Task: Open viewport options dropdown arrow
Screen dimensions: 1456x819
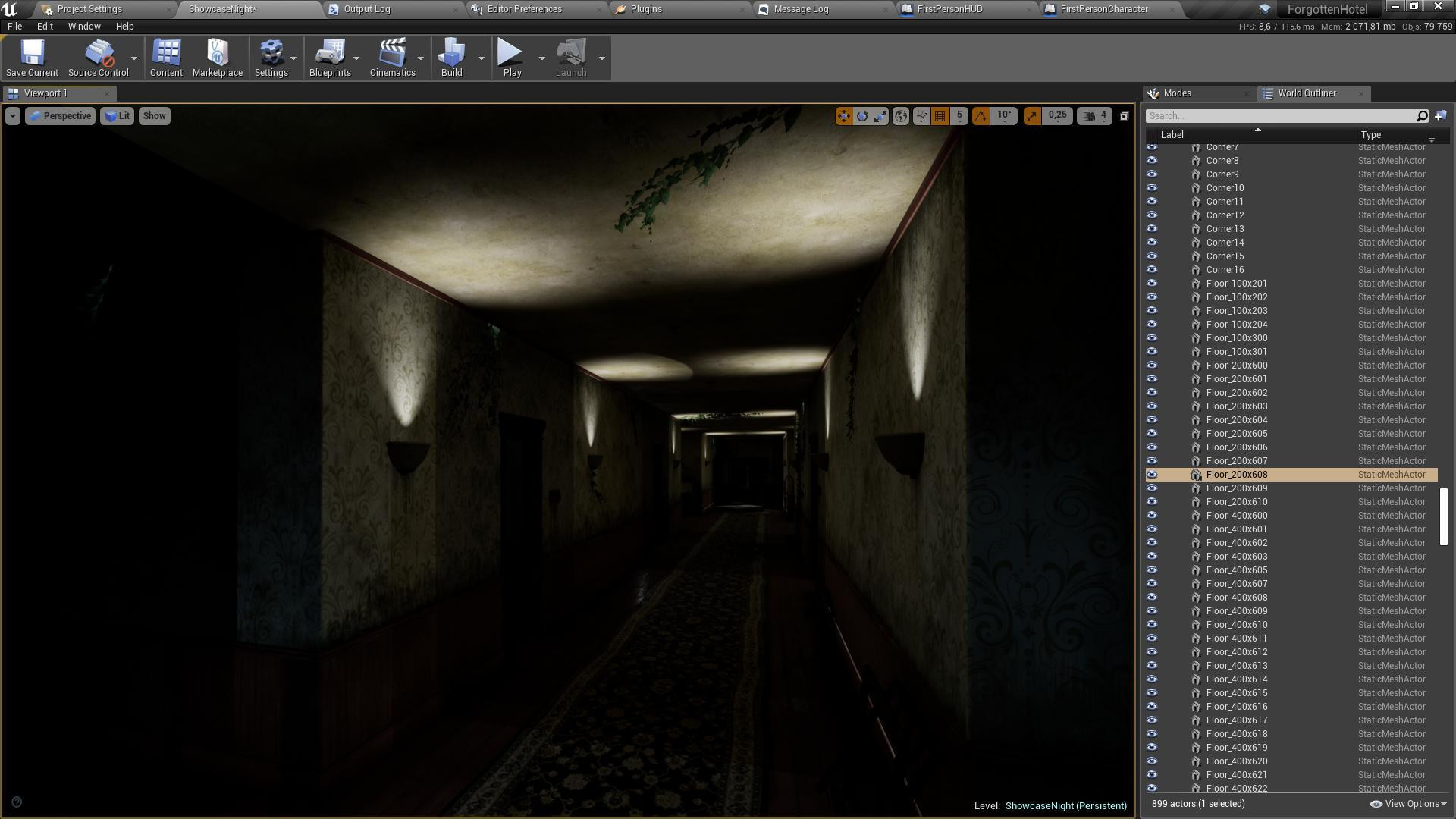Action: point(12,116)
